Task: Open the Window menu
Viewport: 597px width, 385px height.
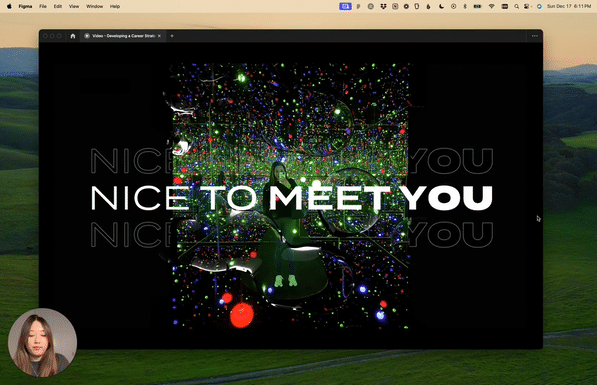Action: (94, 6)
